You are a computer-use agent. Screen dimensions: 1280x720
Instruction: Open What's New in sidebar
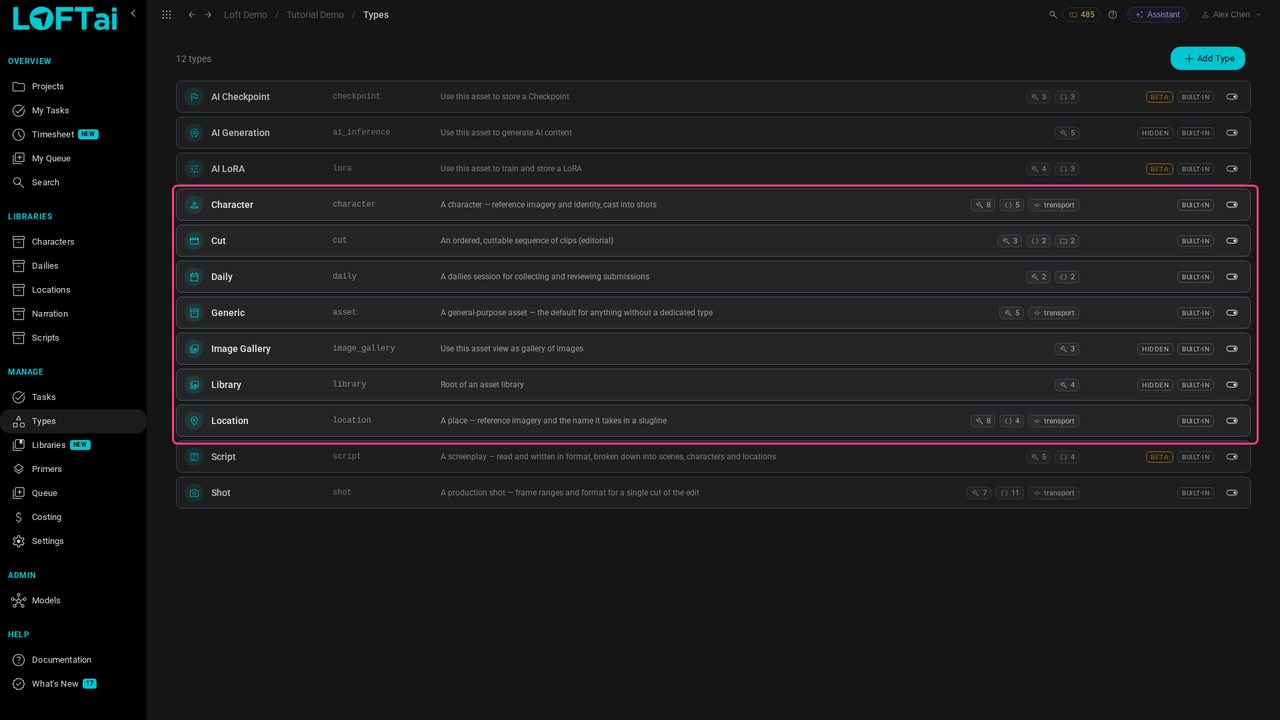click(73, 684)
